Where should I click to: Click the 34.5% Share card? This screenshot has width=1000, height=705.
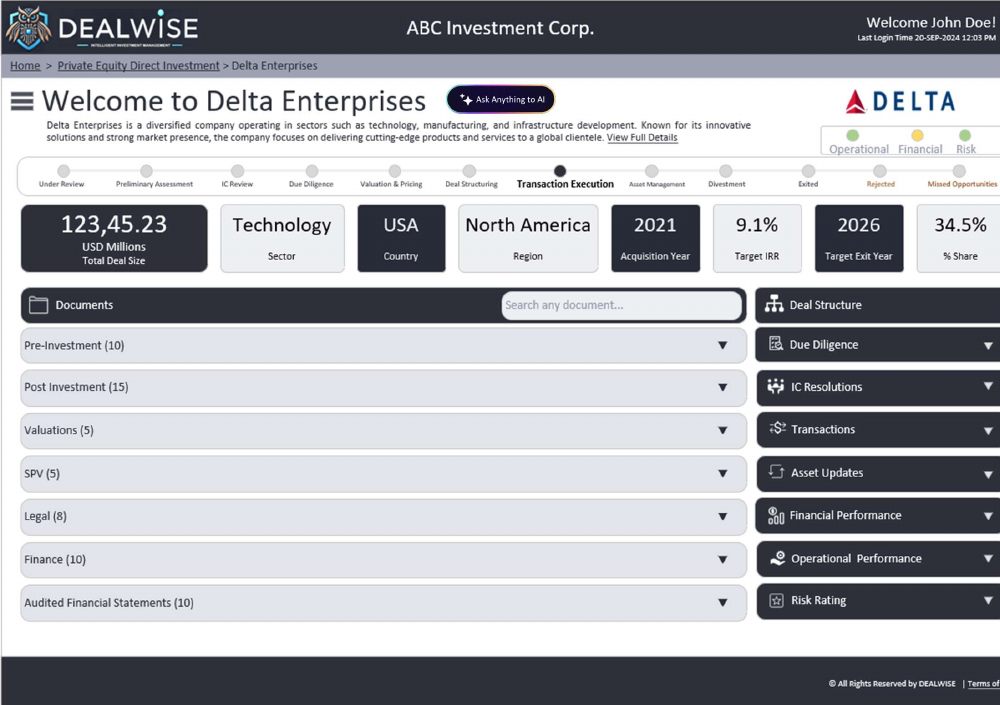[x=959, y=239]
